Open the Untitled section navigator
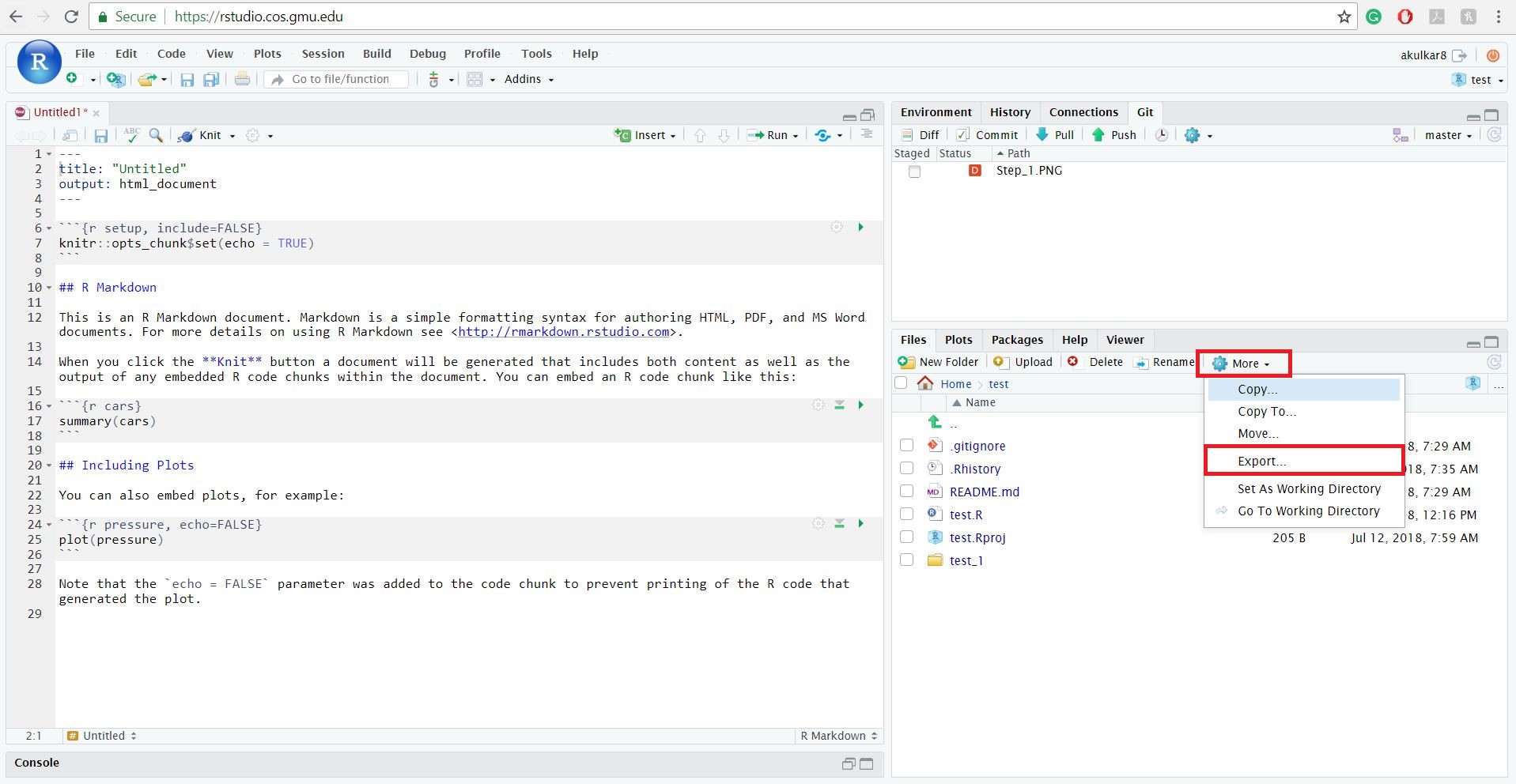 point(102,736)
